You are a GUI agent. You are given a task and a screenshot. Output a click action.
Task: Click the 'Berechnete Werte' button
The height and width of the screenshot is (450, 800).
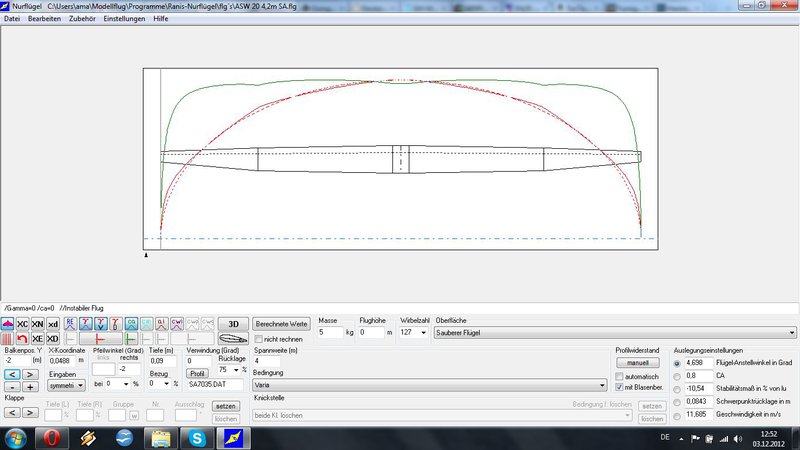point(281,324)
